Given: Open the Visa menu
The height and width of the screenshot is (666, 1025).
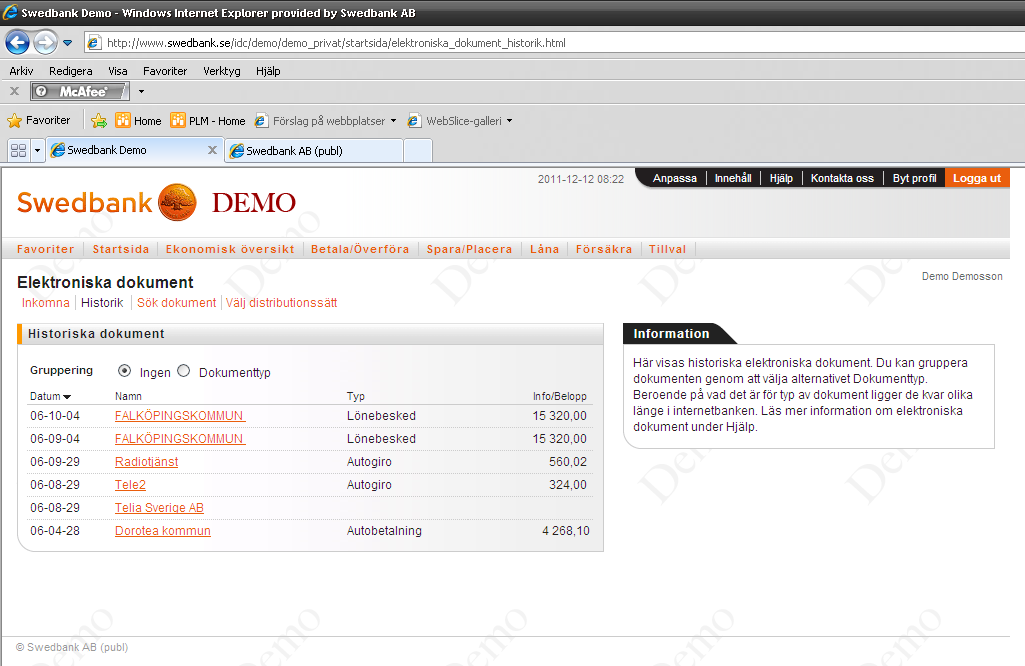Looking at the screenshot, I should tap(118, 71).
